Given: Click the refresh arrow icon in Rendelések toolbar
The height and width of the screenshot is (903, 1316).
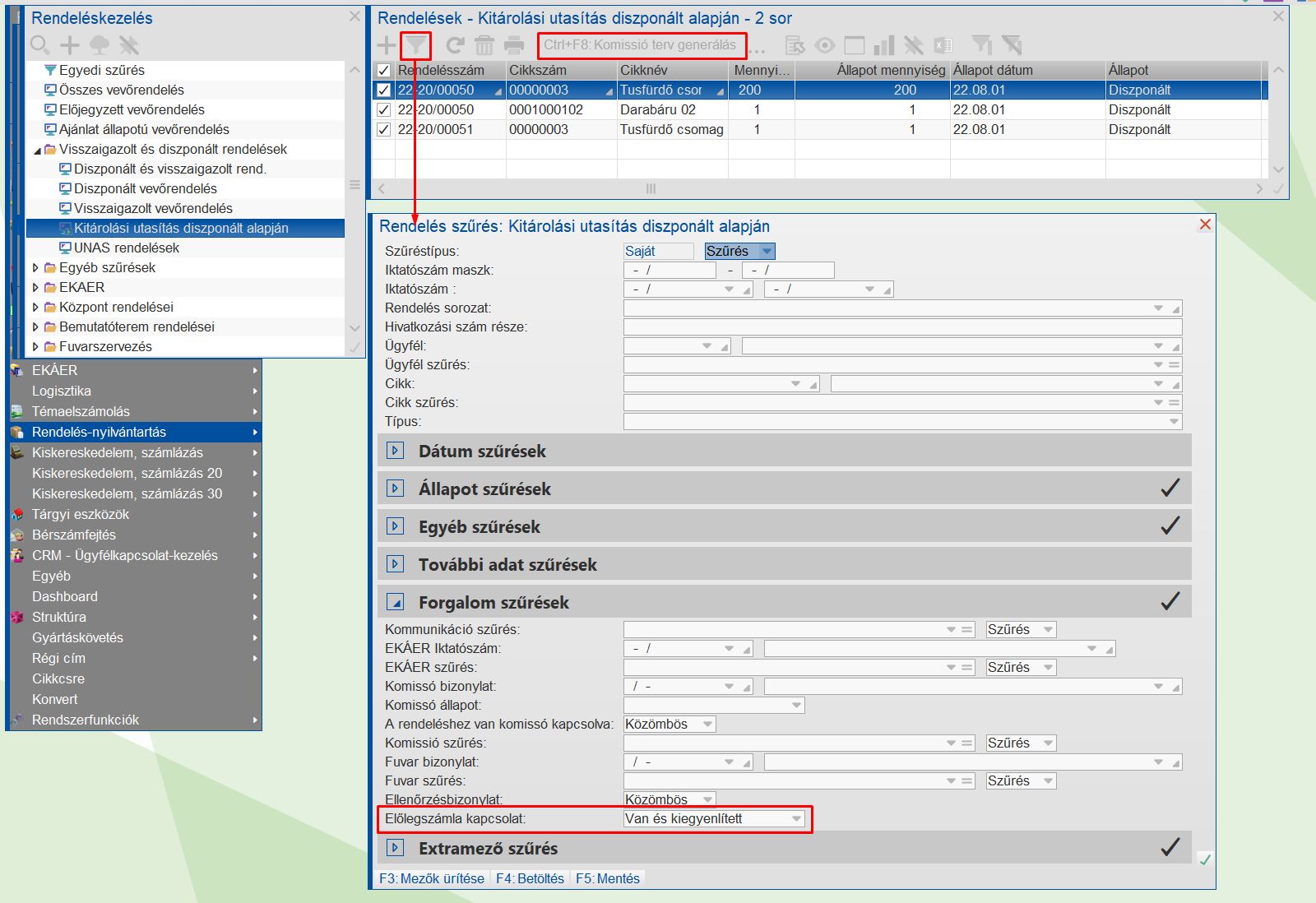Looking at the screenshot, I should pyautogui.click(x=455, y=45).
